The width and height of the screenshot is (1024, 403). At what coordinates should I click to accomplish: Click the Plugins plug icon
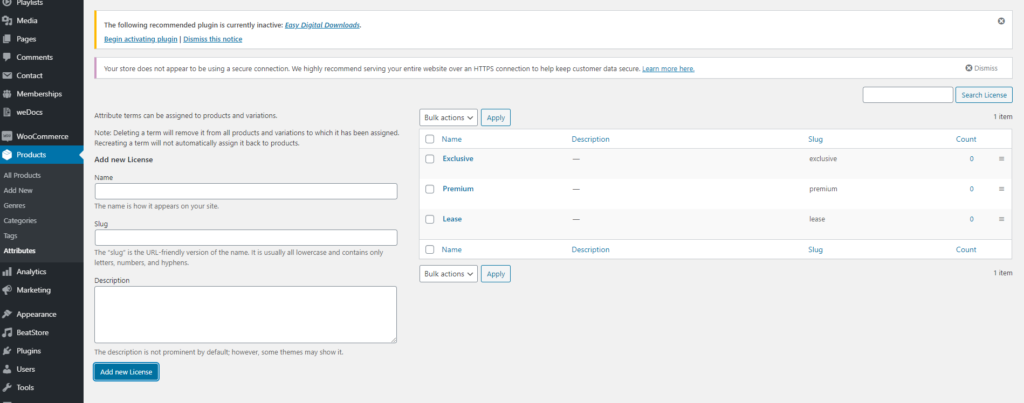tap(7, 351)
